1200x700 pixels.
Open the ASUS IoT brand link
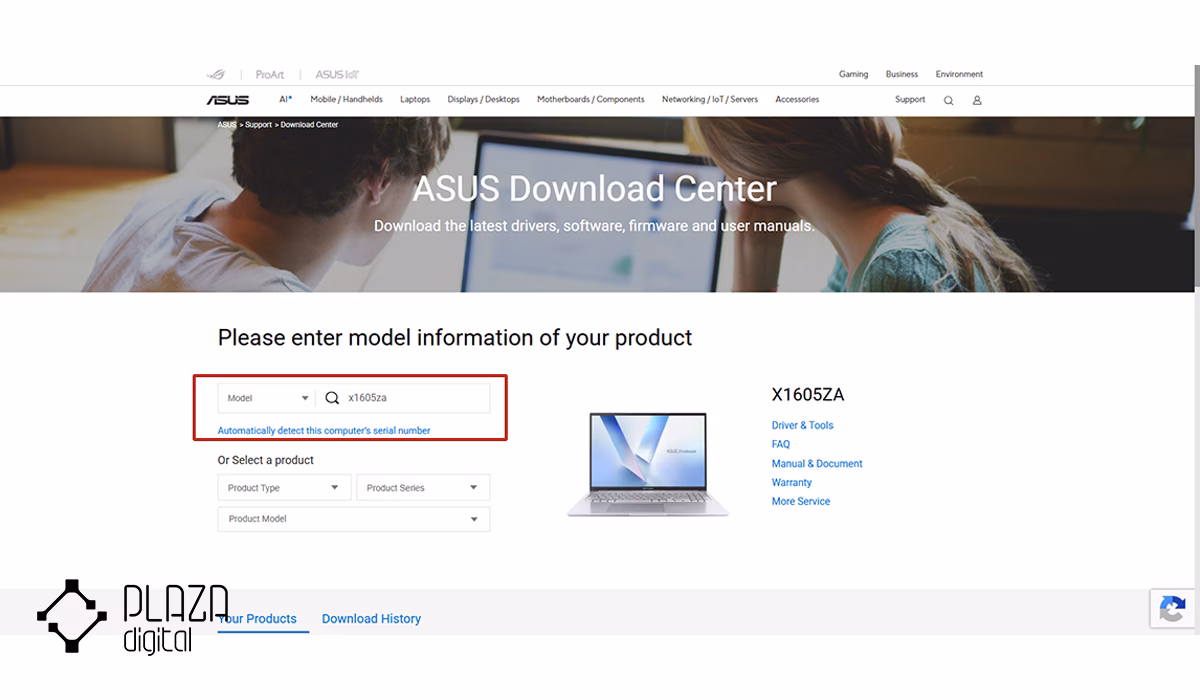point(337,74)
